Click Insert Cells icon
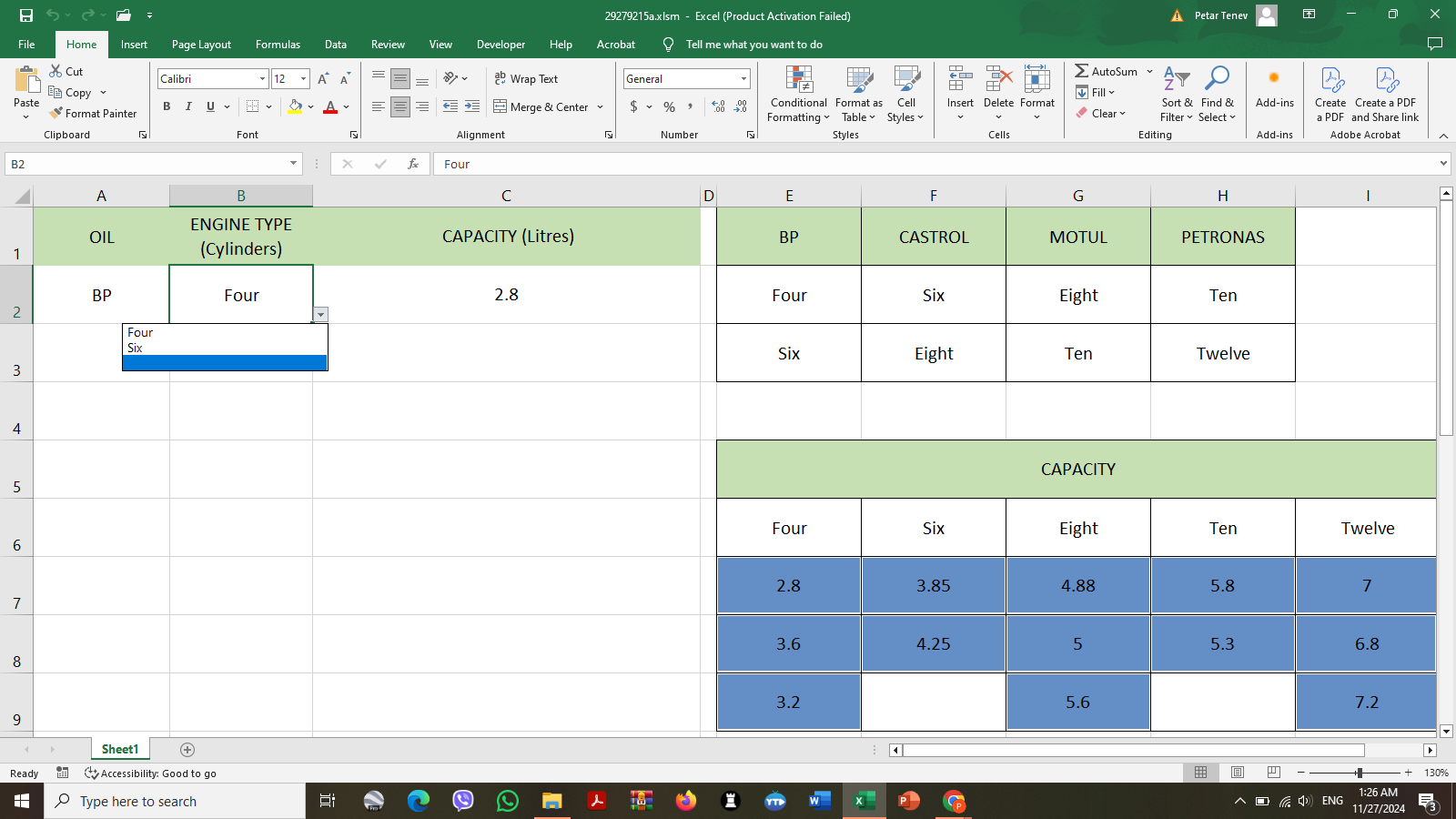The height and width of the screenshot is (819, 1456). click(x=960, y=79)
